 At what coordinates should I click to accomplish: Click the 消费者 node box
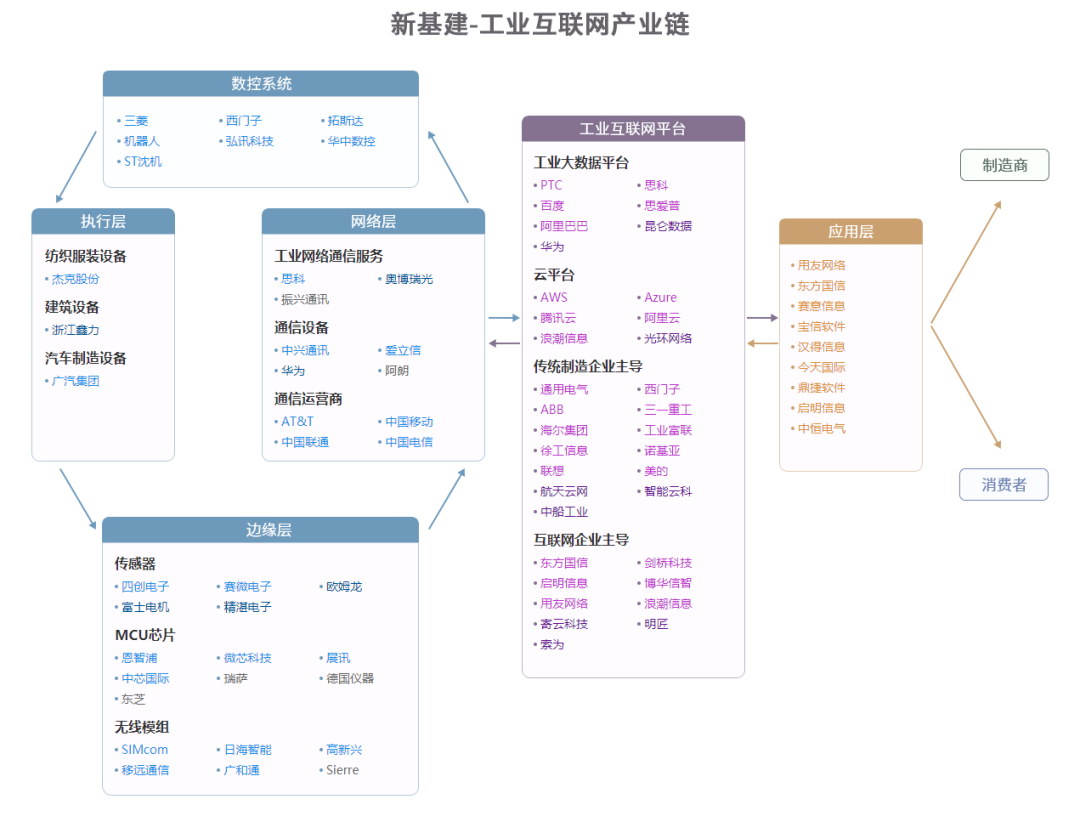(1004, 484)
